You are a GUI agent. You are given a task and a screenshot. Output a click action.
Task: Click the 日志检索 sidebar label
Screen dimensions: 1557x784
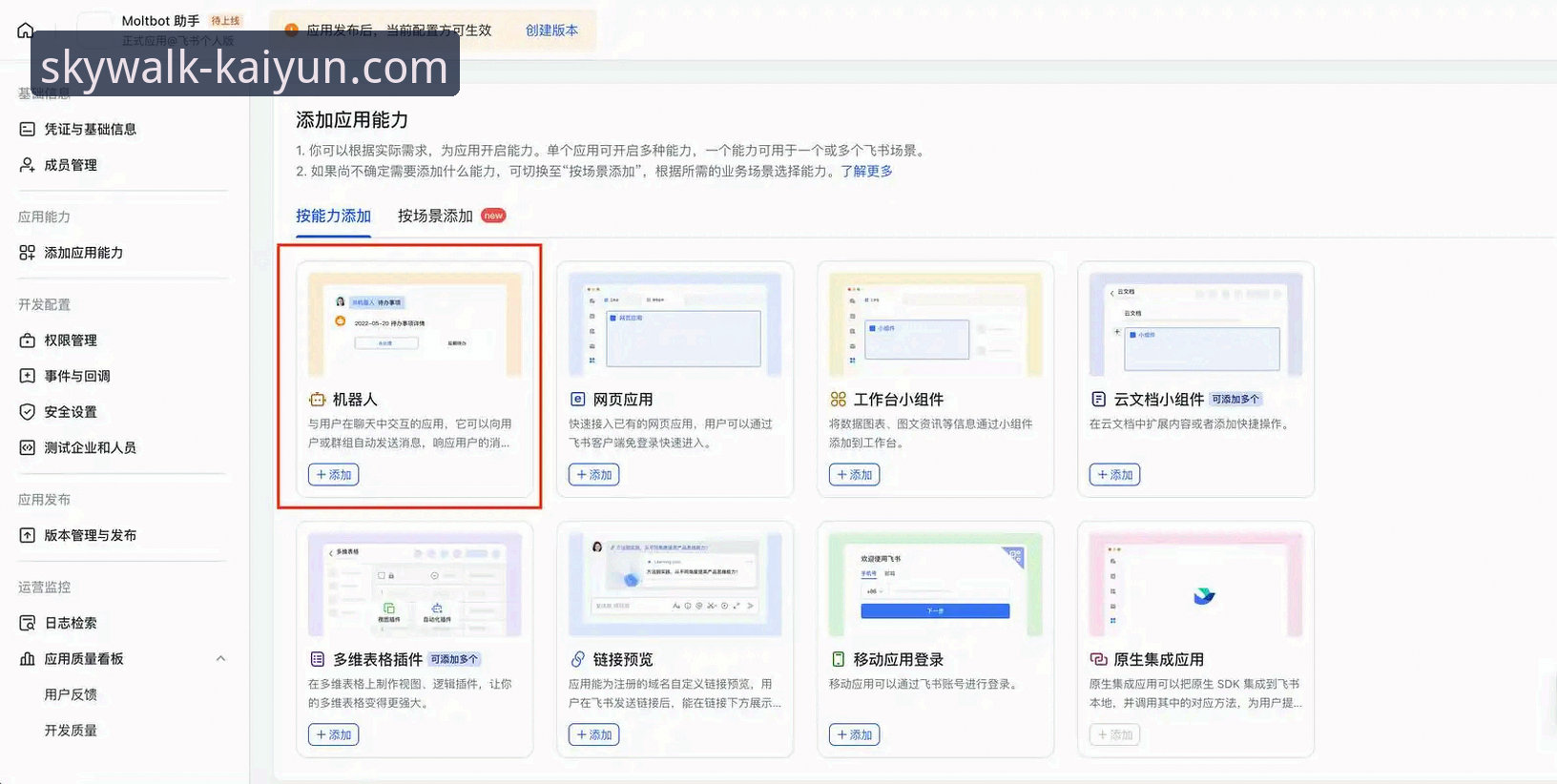[x=71, y=623]
